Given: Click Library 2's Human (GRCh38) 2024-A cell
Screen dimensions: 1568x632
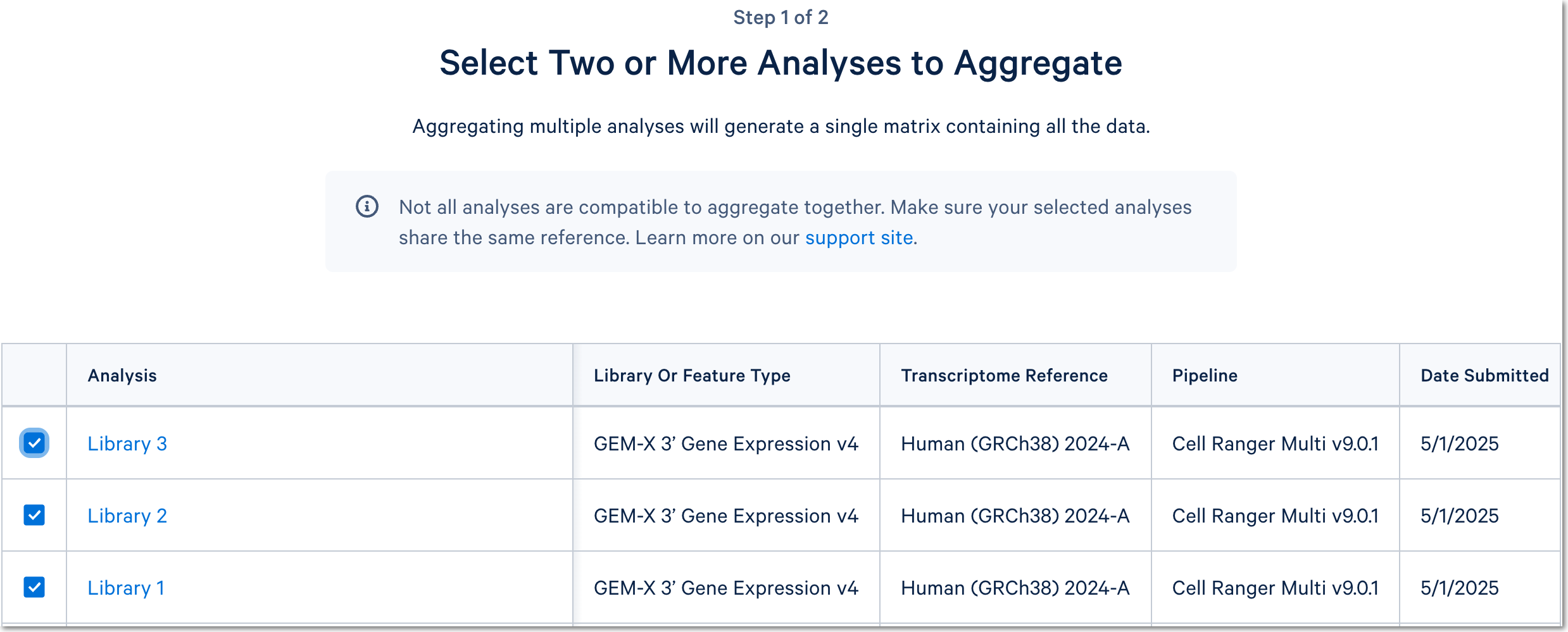Looking at the screenshot, I should point(1015,516).
